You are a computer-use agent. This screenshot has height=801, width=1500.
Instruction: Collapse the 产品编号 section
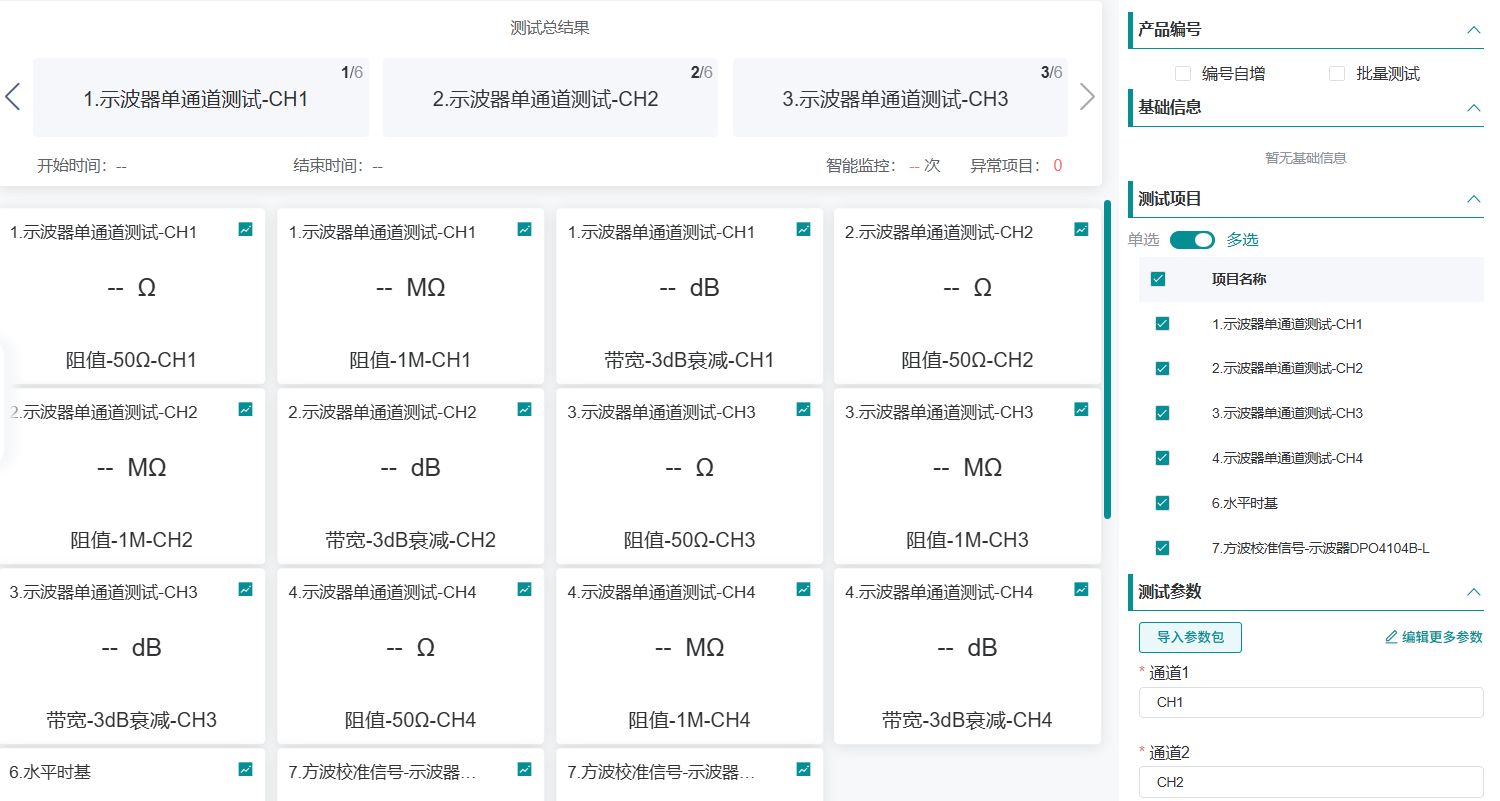pyautogui.click(x=1473, y=30)
